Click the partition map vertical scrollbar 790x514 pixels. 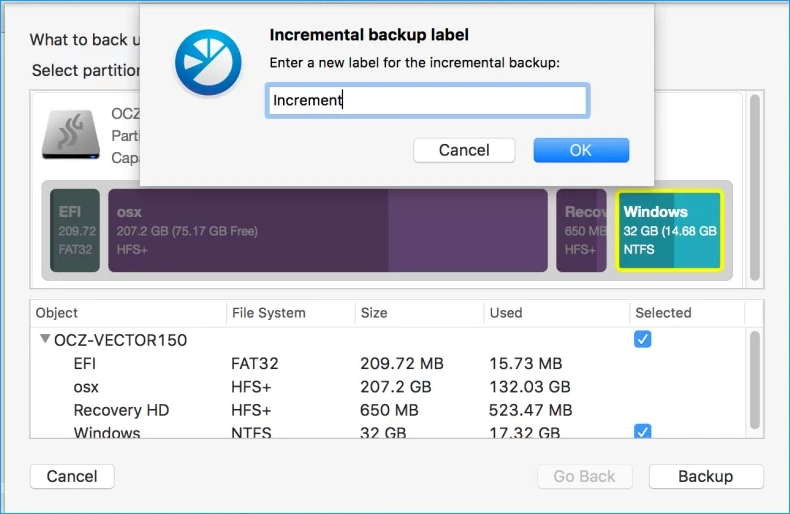[754, 187]
